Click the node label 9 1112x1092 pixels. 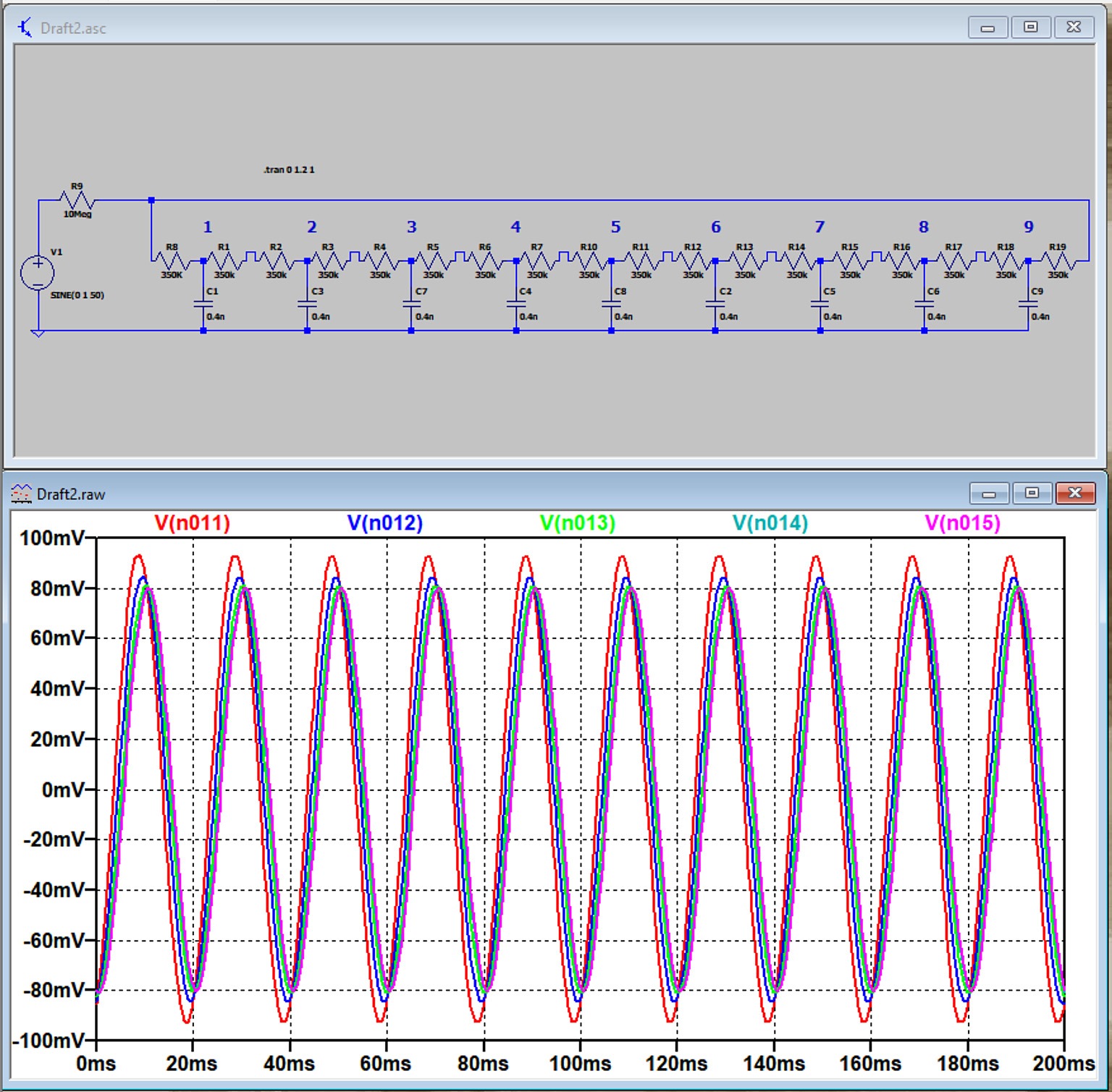click(x=1029, y=227)
